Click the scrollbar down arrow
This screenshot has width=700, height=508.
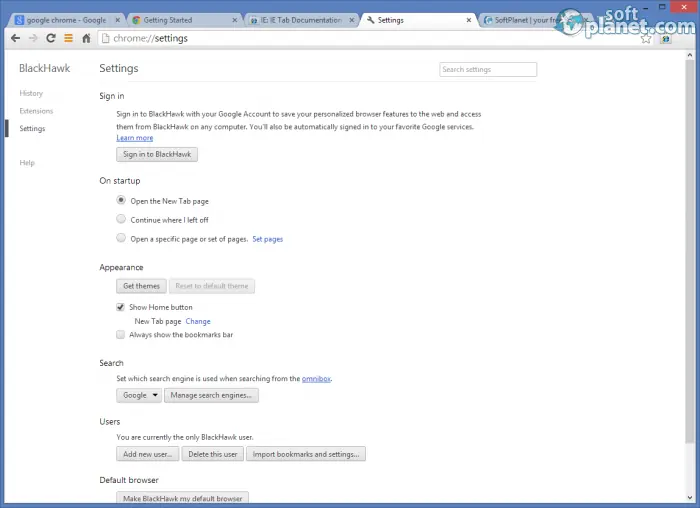tap(690, 498)
